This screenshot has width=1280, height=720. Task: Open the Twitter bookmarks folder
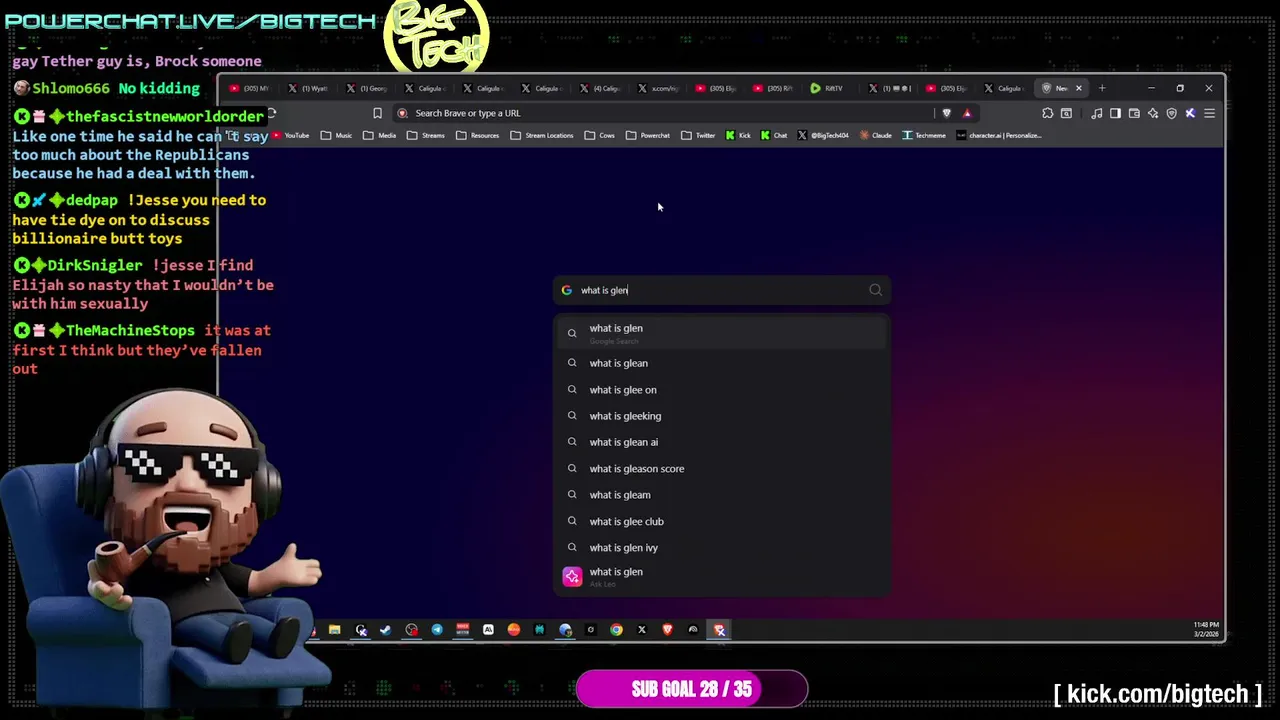697,135
